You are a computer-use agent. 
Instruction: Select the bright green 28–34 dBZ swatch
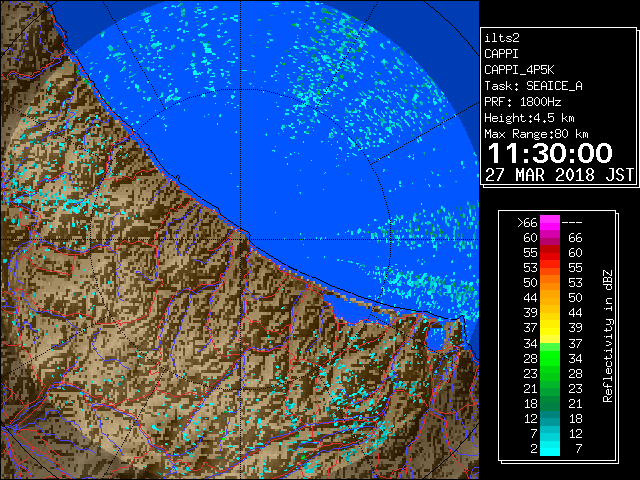[550, 358]
